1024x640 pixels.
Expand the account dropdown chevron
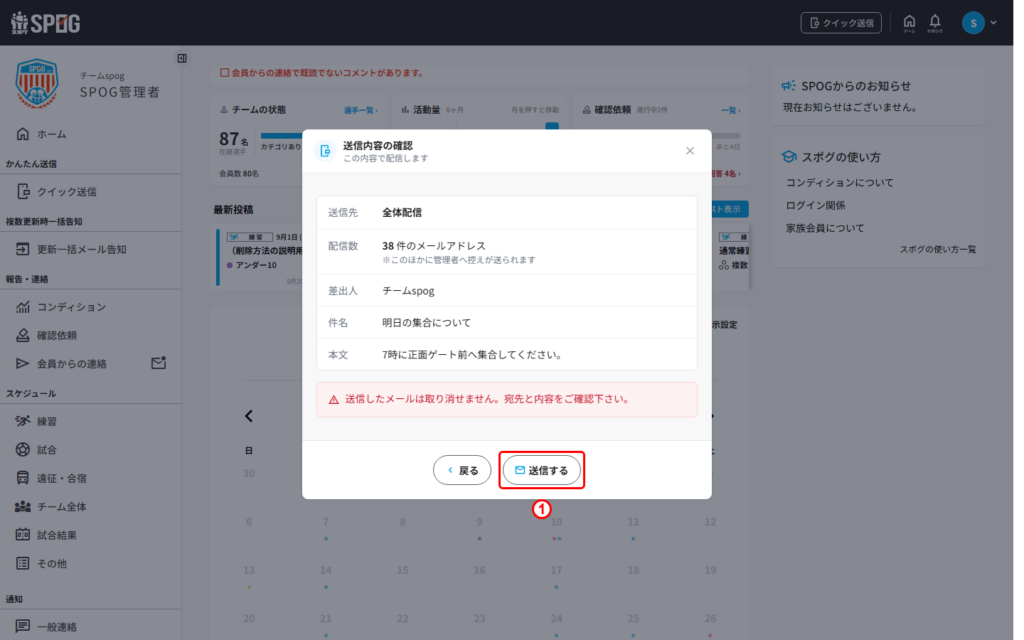tap(993, 23)
